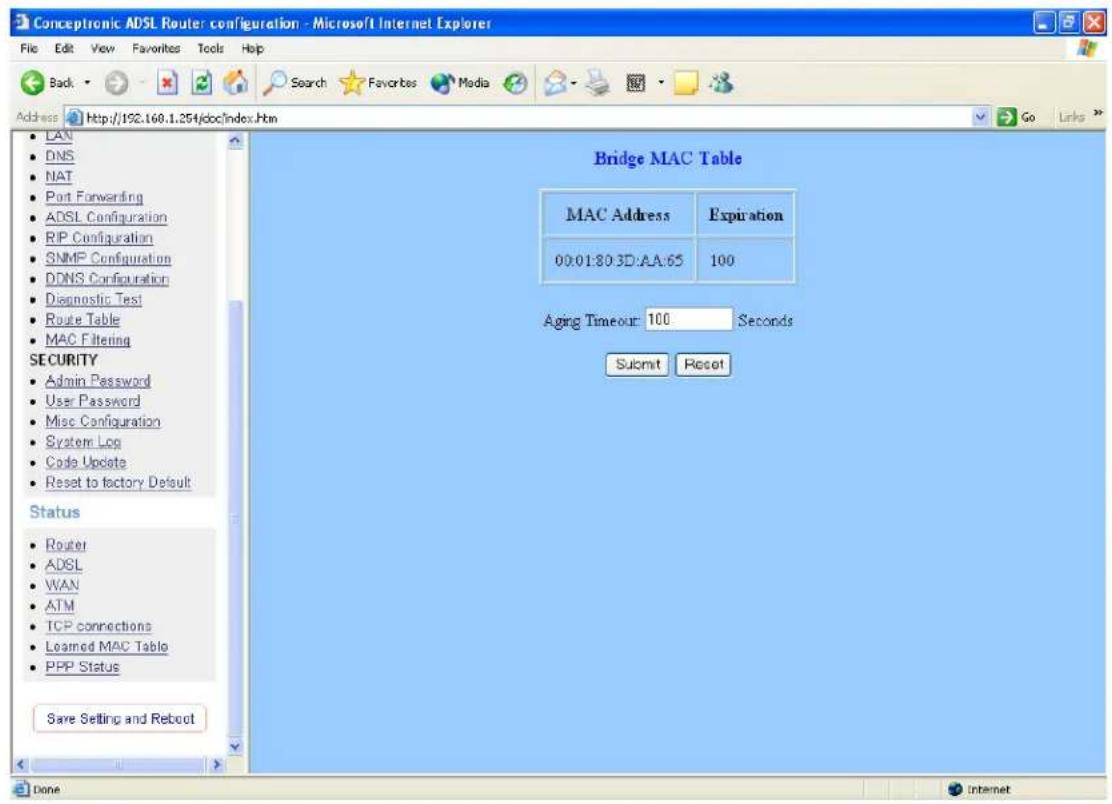Open the SNMP Configuration link
The width and height of the screenshot is (1112, 804).
coord(108,258)
